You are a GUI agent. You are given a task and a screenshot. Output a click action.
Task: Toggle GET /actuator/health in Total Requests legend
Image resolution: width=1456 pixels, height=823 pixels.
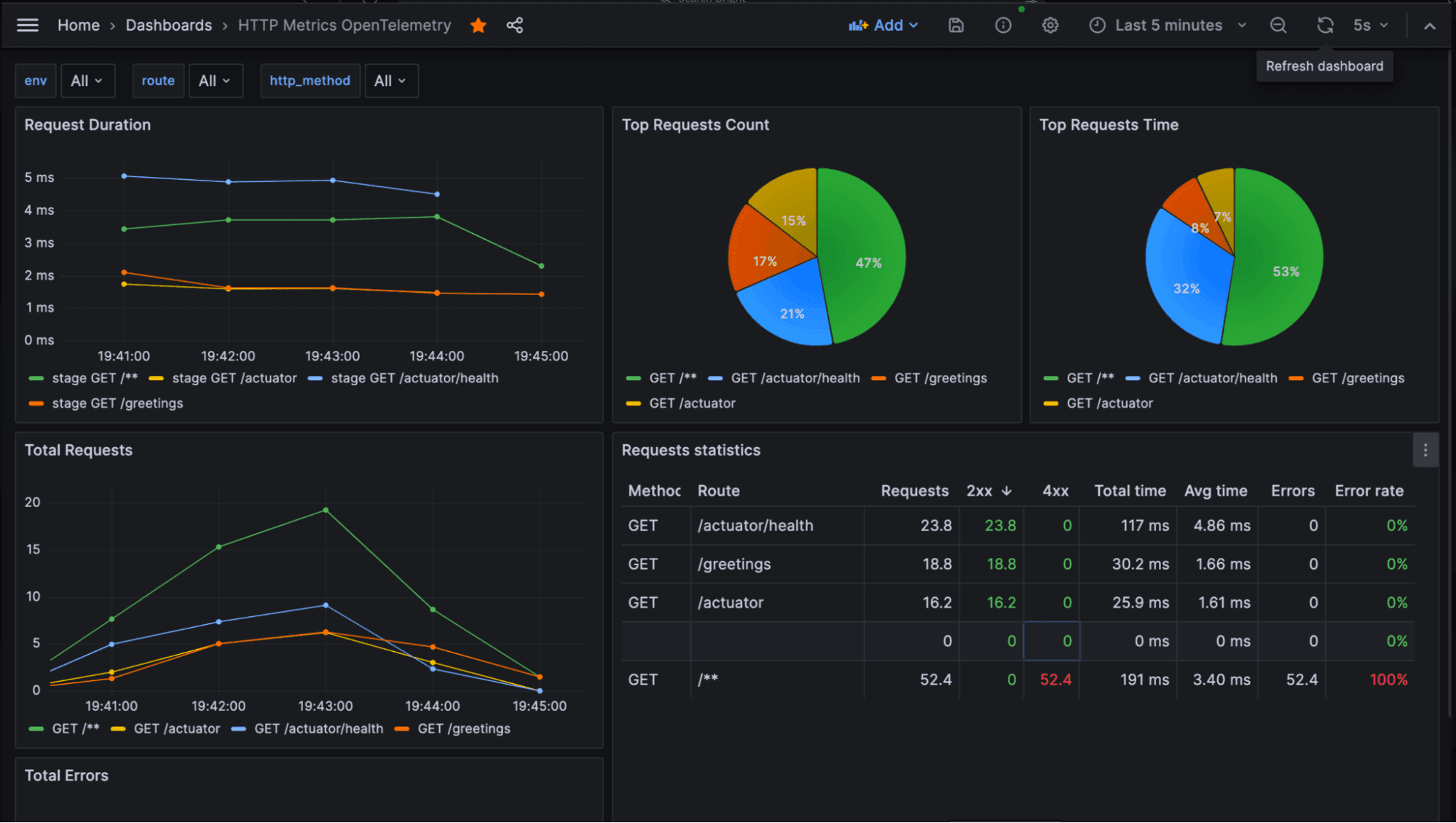(x=318, y=728)
